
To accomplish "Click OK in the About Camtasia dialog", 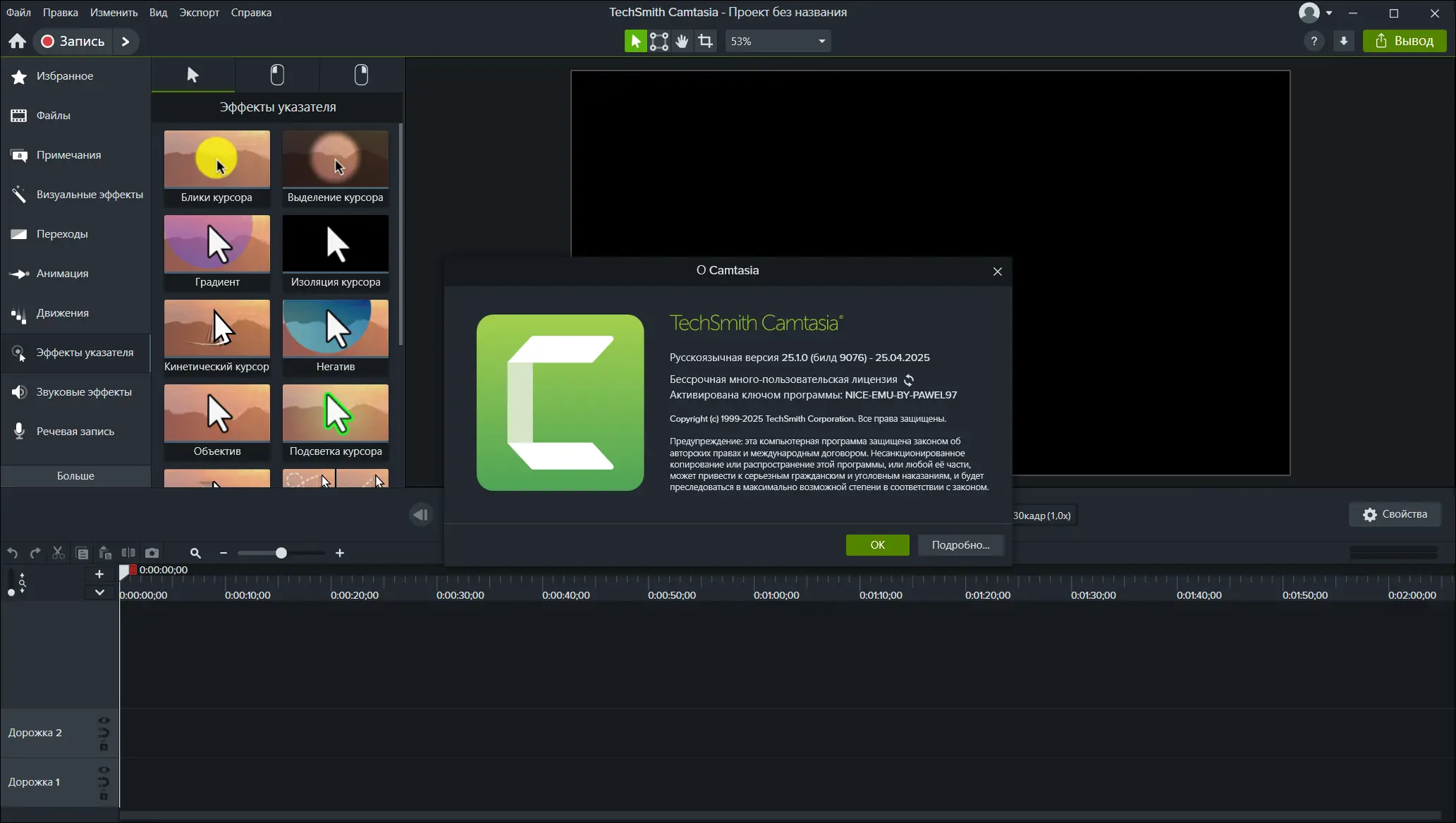I will point(876,544).
